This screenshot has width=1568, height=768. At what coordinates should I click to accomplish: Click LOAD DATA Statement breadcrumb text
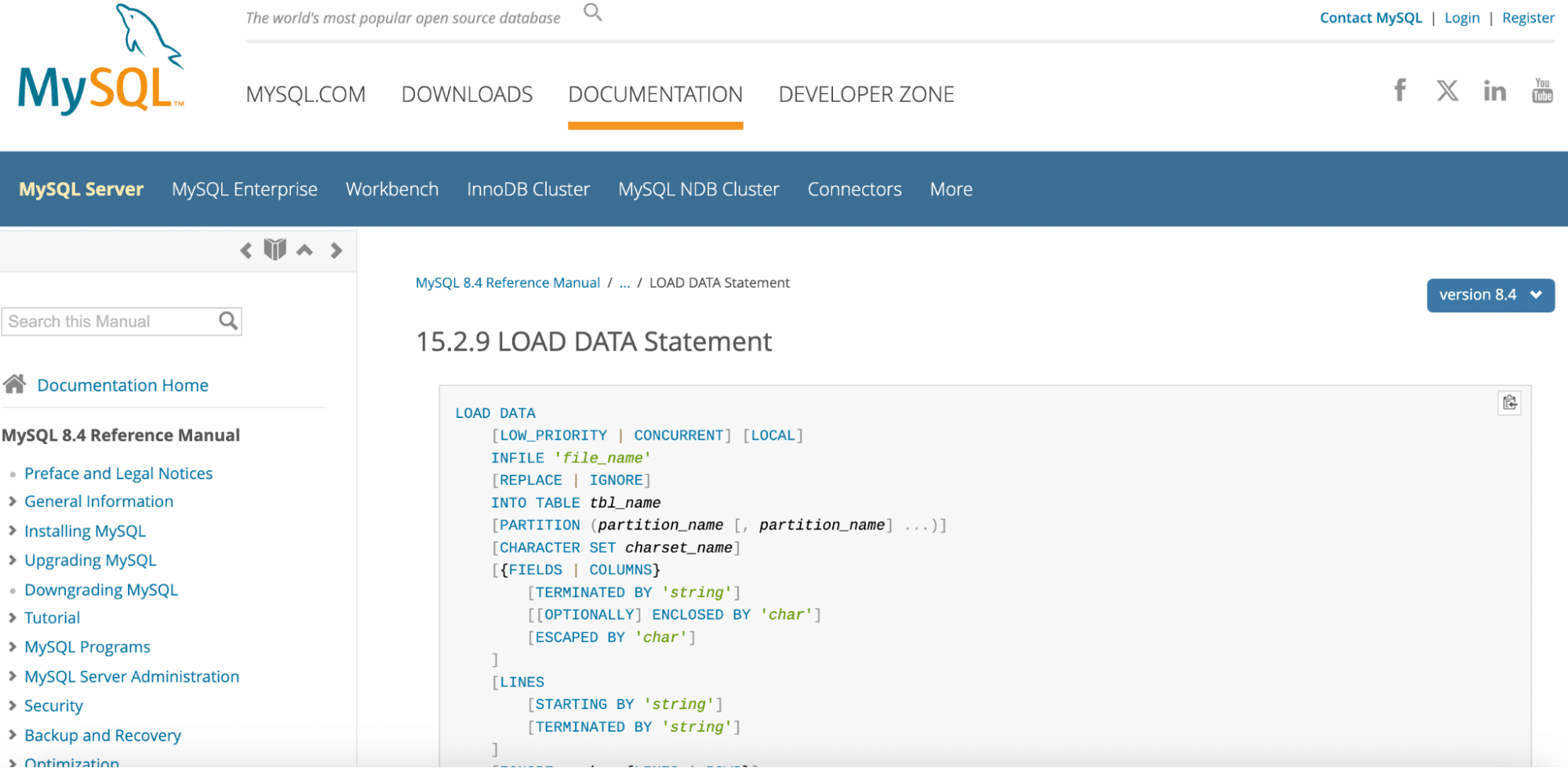pos(719,282)
